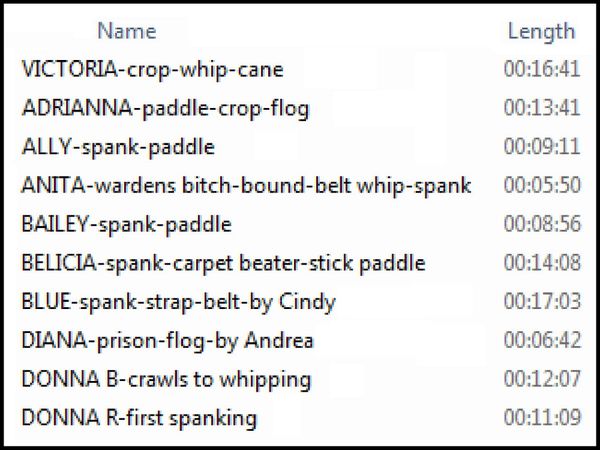Sort files by the Name column header
Image resolution: width=600 pixels, height=450 pixels.
click(x=127, y=31)
